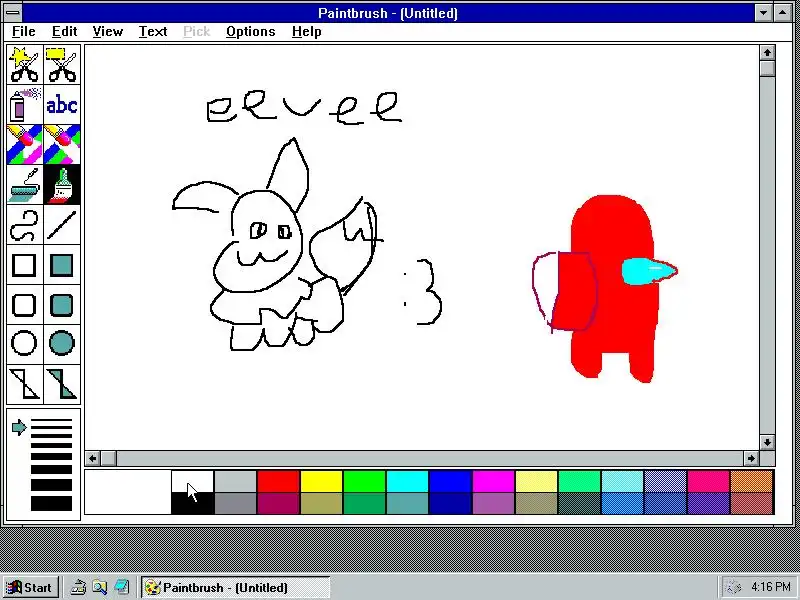Select the empty Box tool
This screenshot has width=800, height=600.
point(24,265)
